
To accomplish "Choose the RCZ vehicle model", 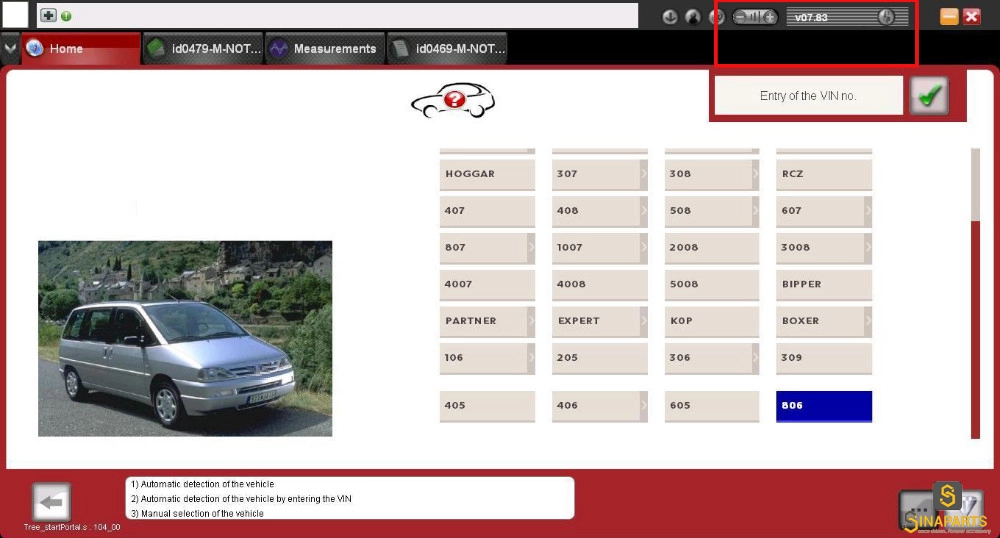I will point(823,174).
